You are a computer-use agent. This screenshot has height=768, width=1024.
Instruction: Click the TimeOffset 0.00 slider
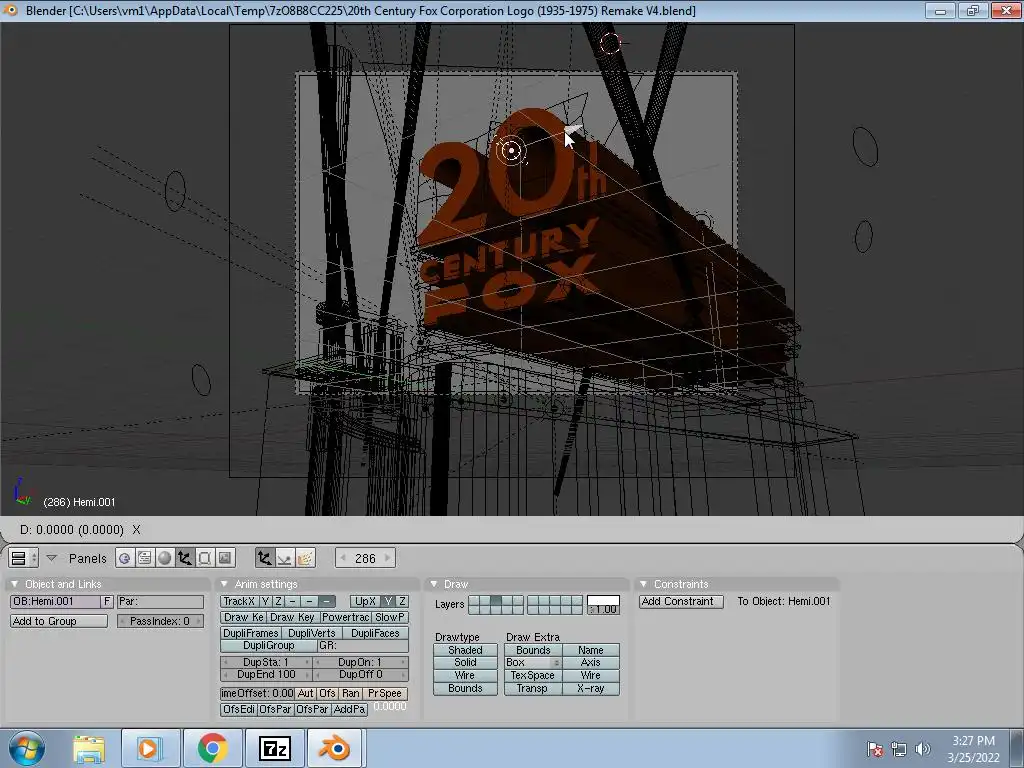(x=257, y=694)
